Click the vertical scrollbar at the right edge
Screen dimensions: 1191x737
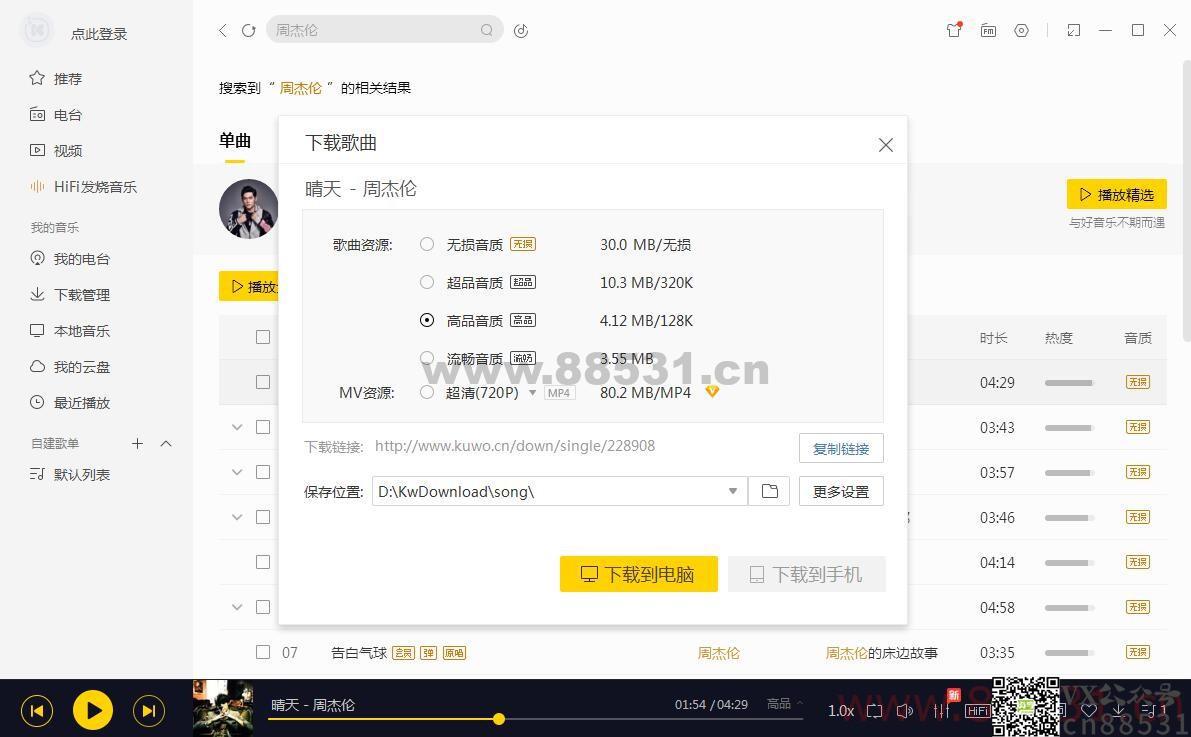1186,201
